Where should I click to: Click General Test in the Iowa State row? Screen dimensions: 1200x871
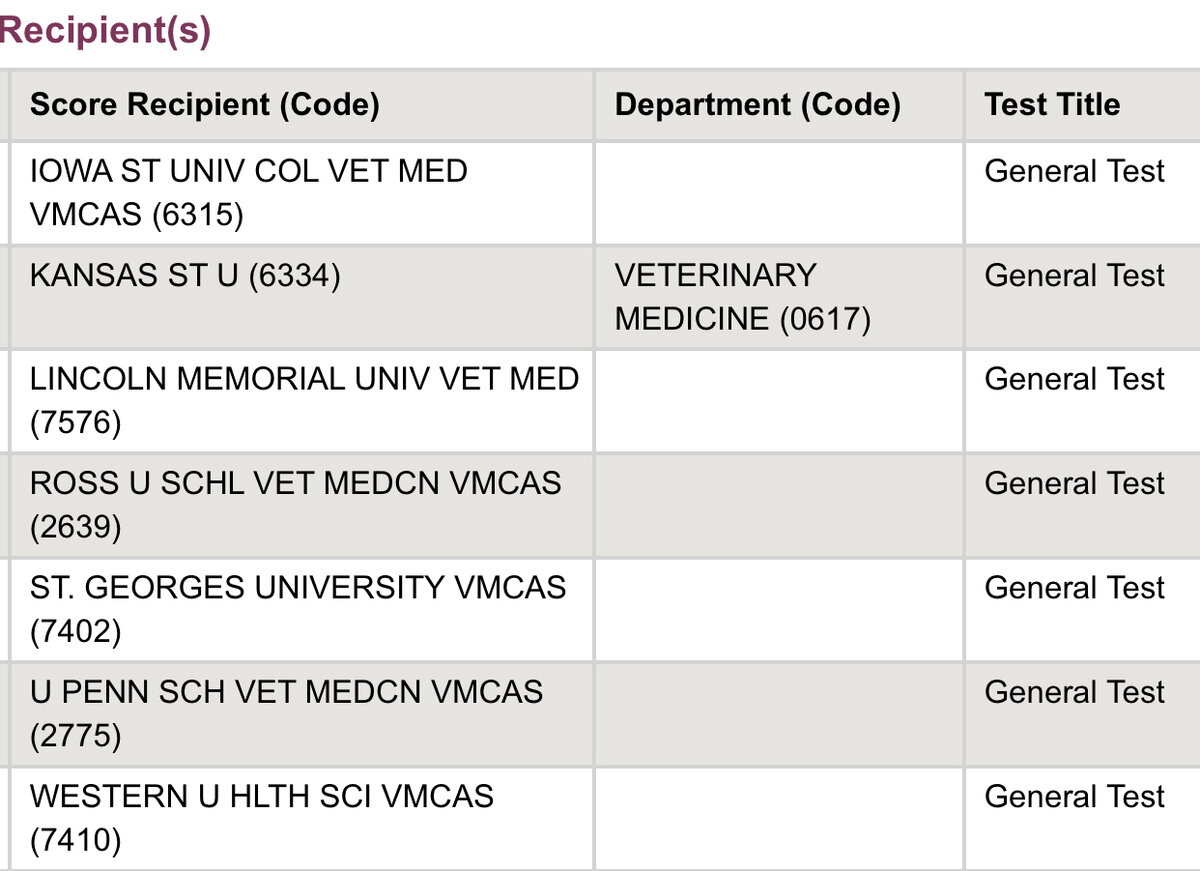click(x=1074, y=172)
